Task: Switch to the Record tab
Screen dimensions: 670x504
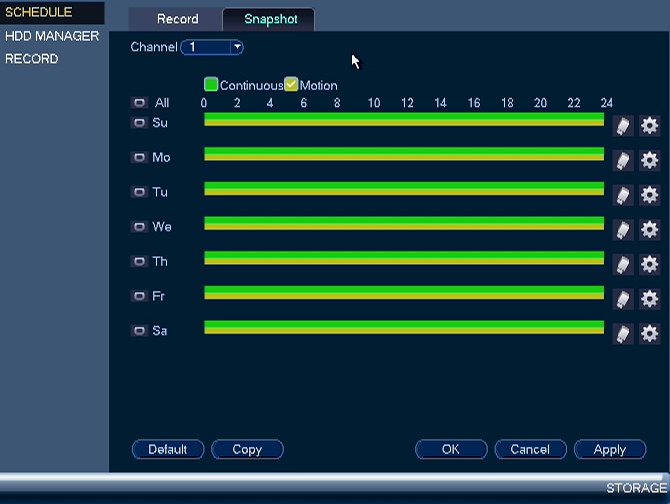Action: [x=177, y=19]
